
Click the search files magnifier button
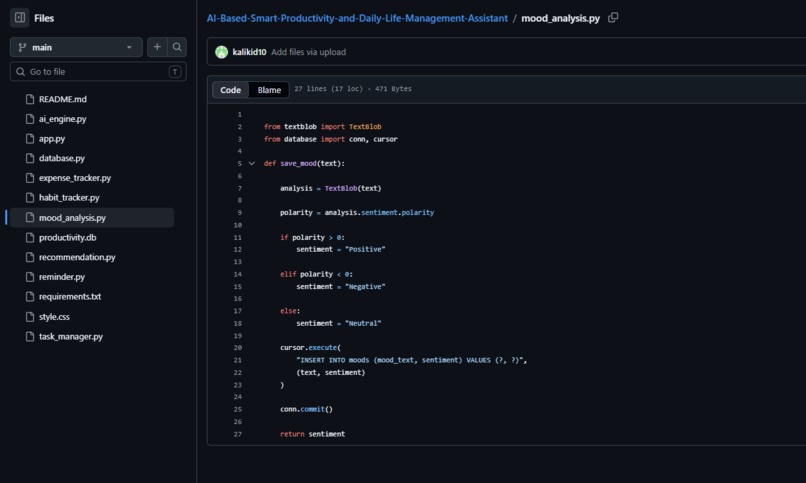(177, 47)
